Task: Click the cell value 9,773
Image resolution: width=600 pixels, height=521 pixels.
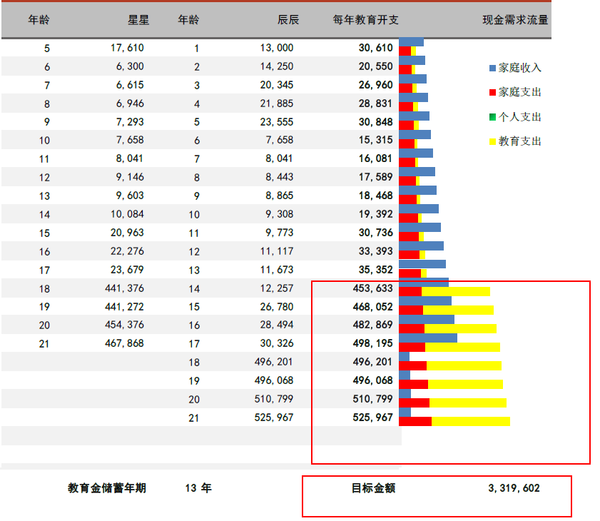Action: click(x=279, y=233)
